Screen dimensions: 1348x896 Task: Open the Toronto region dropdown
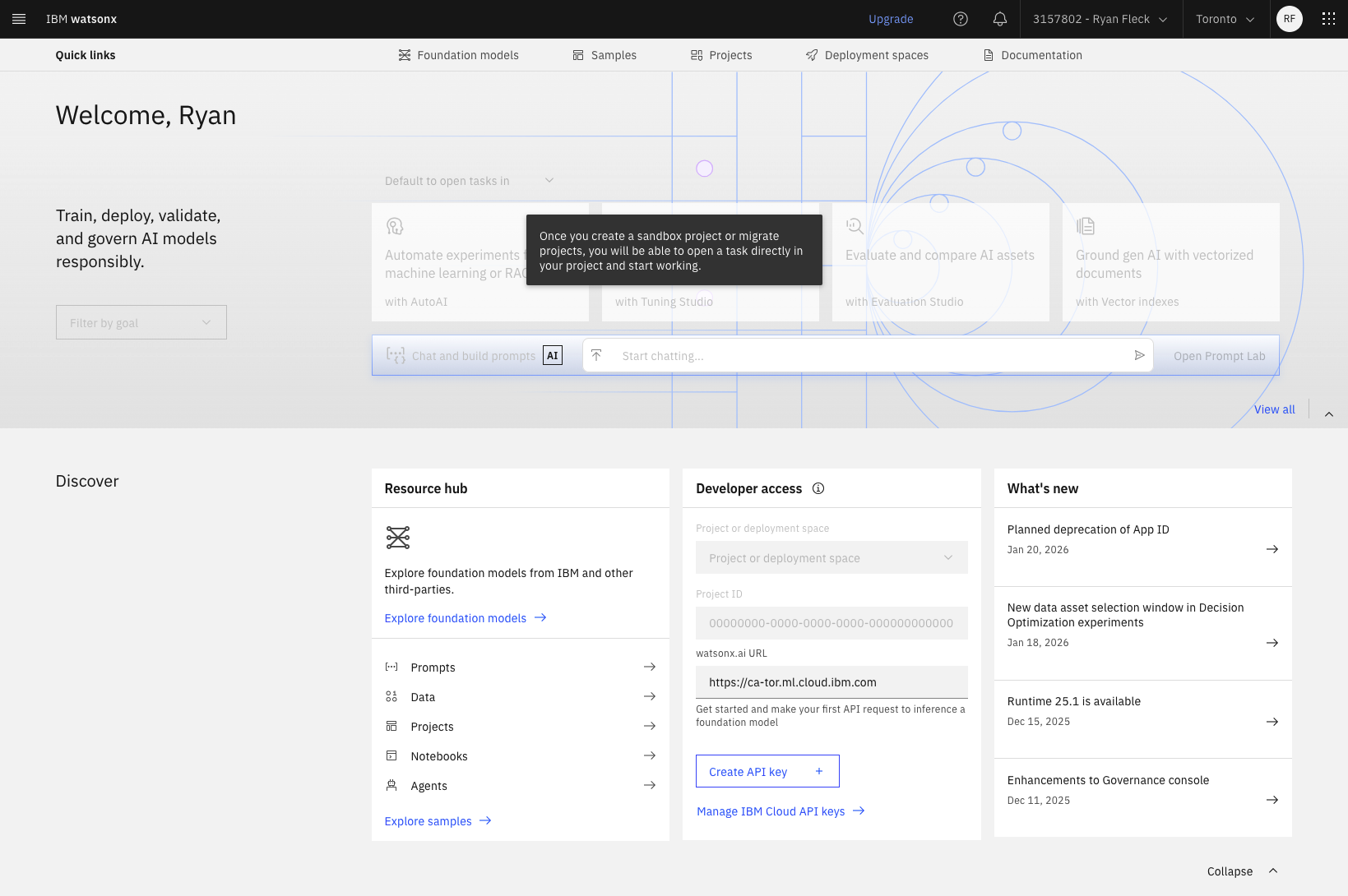click(1225, 19)
